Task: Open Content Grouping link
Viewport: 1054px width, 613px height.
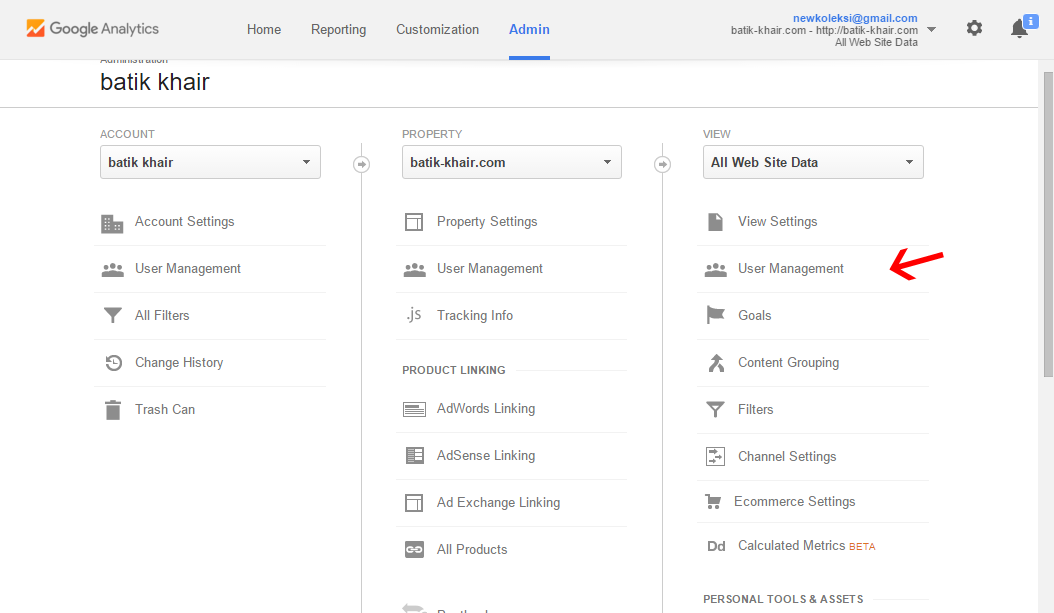Action: point(788,363)
